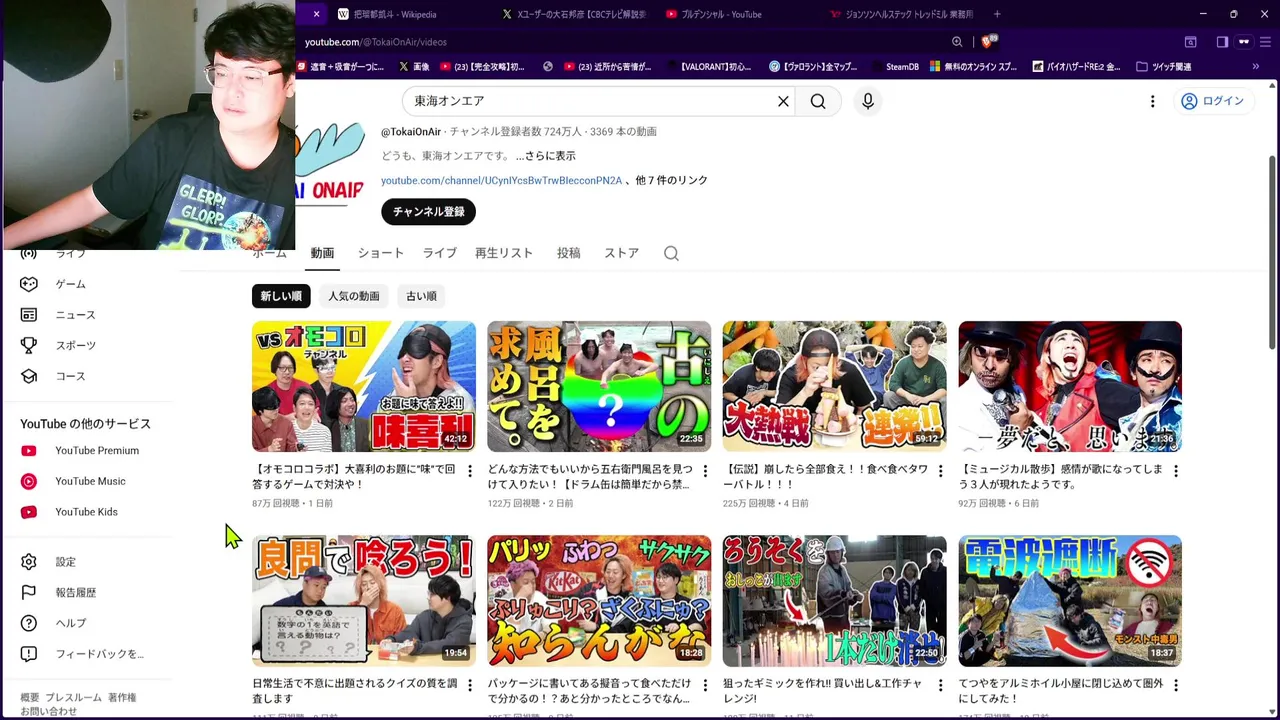The width and height of the screenshot is (1280, 720).
Task: Select the 古い順 sort chip
Action: click(421, 296)
